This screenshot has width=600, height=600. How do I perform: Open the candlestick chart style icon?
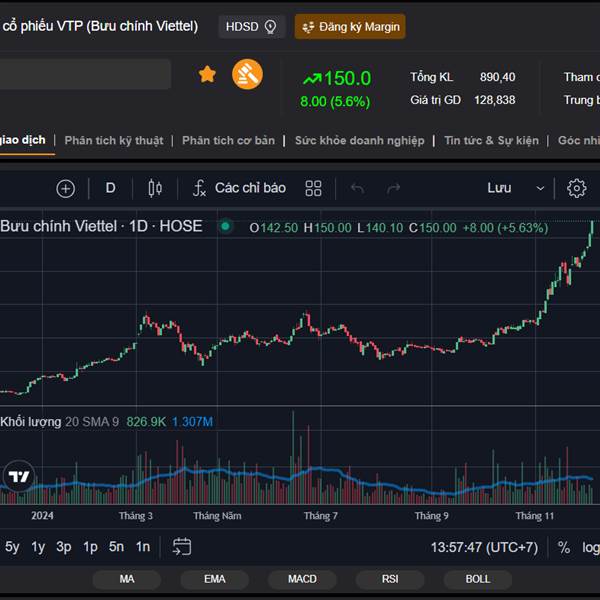155,188
